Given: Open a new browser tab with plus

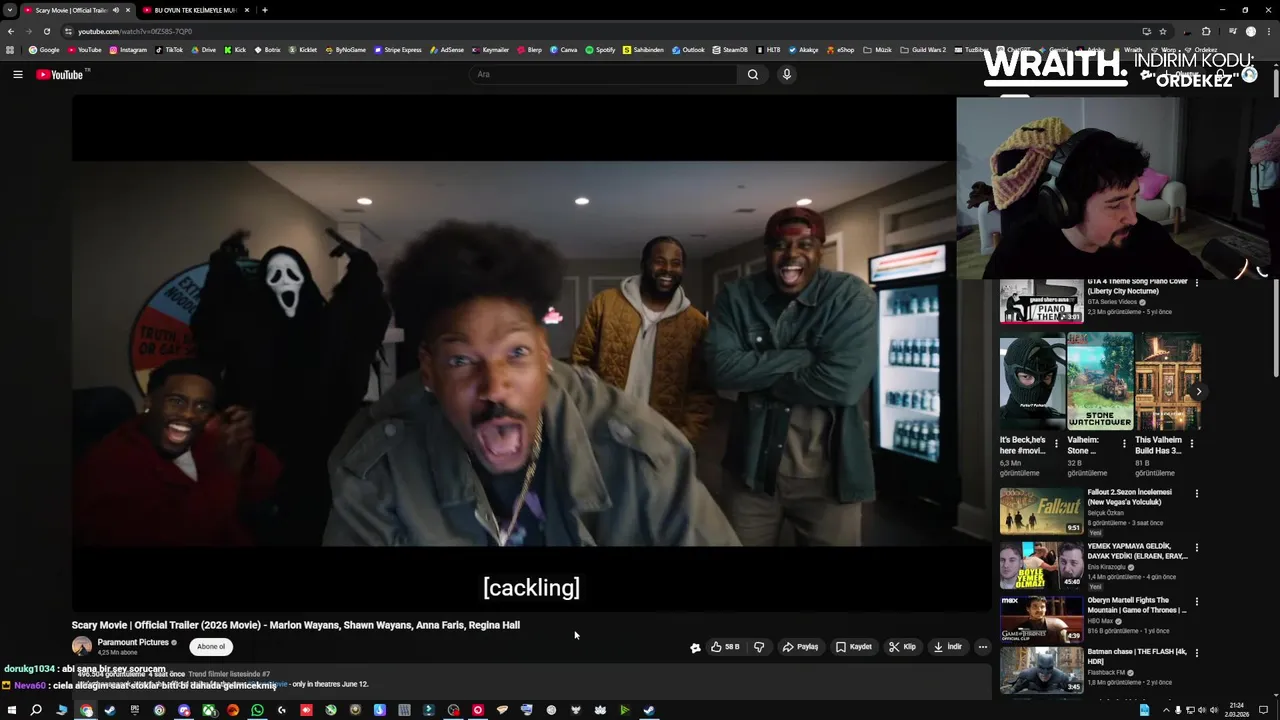Looking at the screenshot, I should (264, 10).
